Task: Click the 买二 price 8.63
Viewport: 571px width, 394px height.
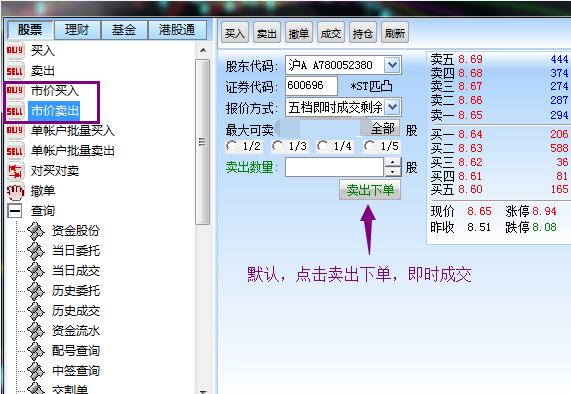Action: [x=470, y=148]
